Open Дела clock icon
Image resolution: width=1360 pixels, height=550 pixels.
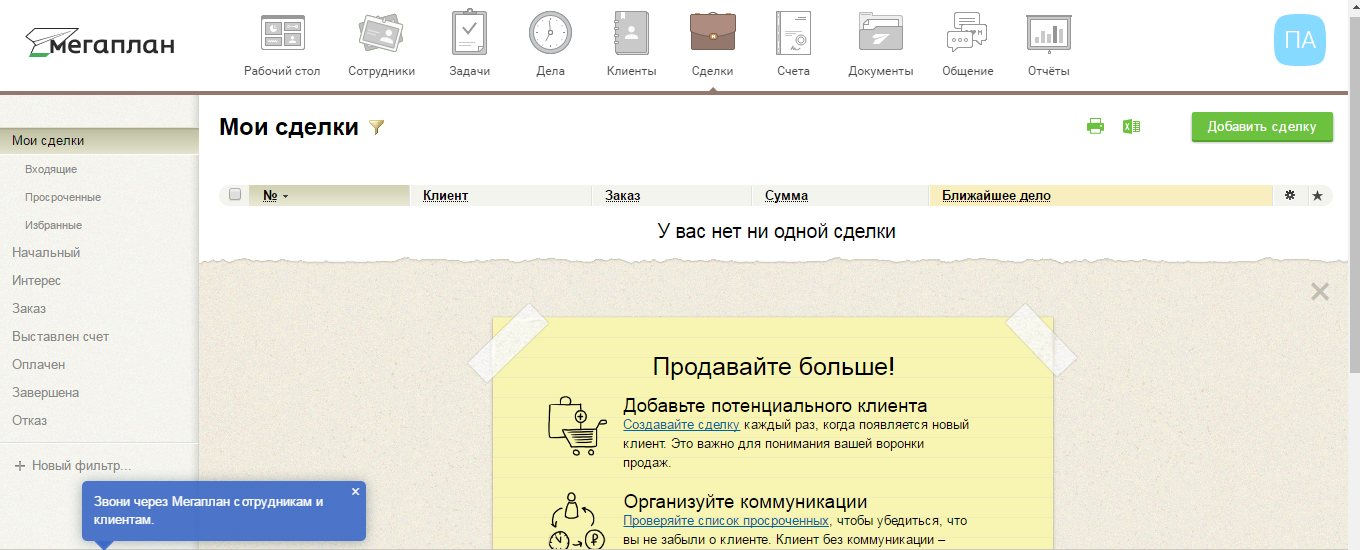(550, 33)
